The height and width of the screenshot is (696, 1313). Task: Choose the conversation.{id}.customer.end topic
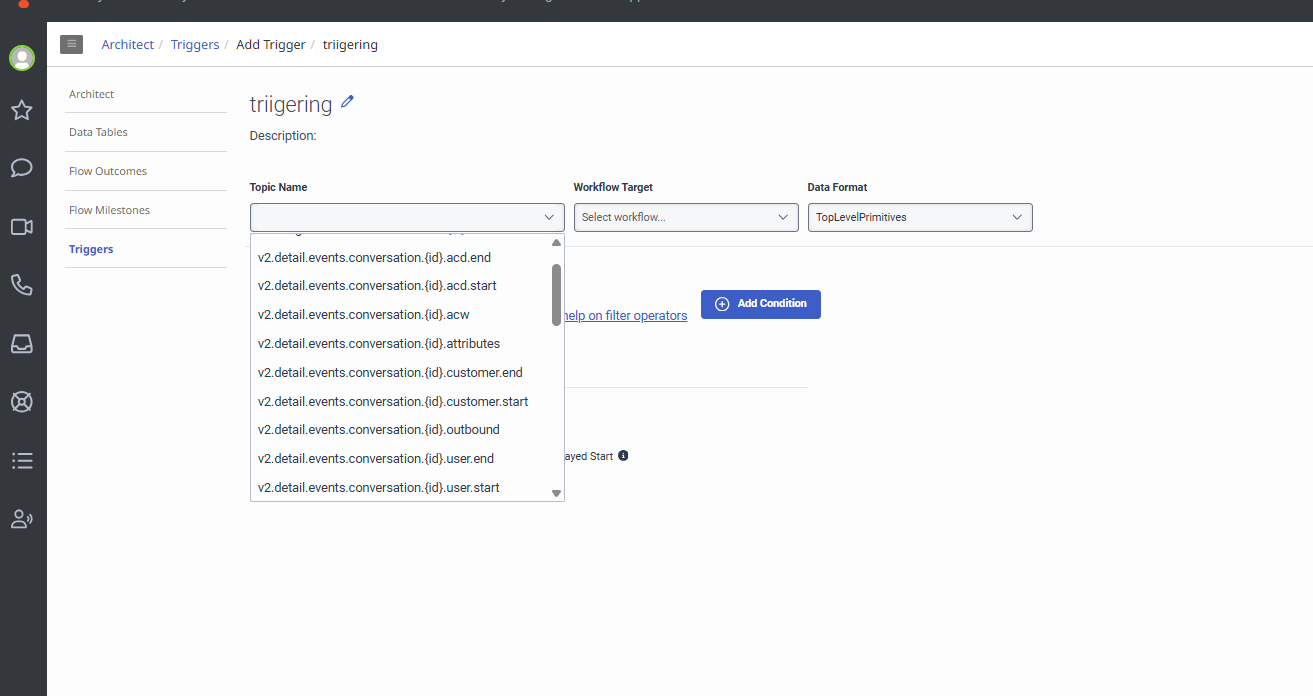(x=390, y=373)
